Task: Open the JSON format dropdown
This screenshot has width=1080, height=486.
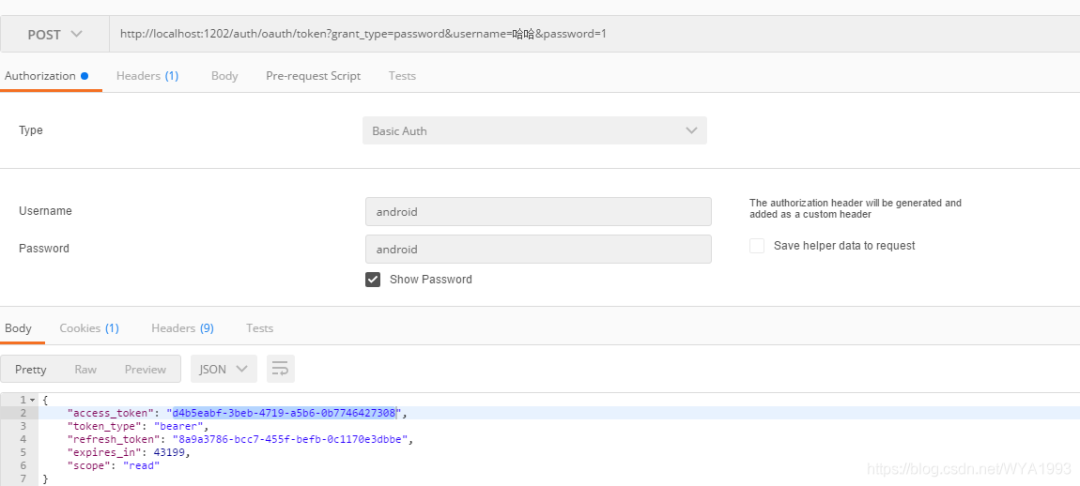Action: (224, 369)
